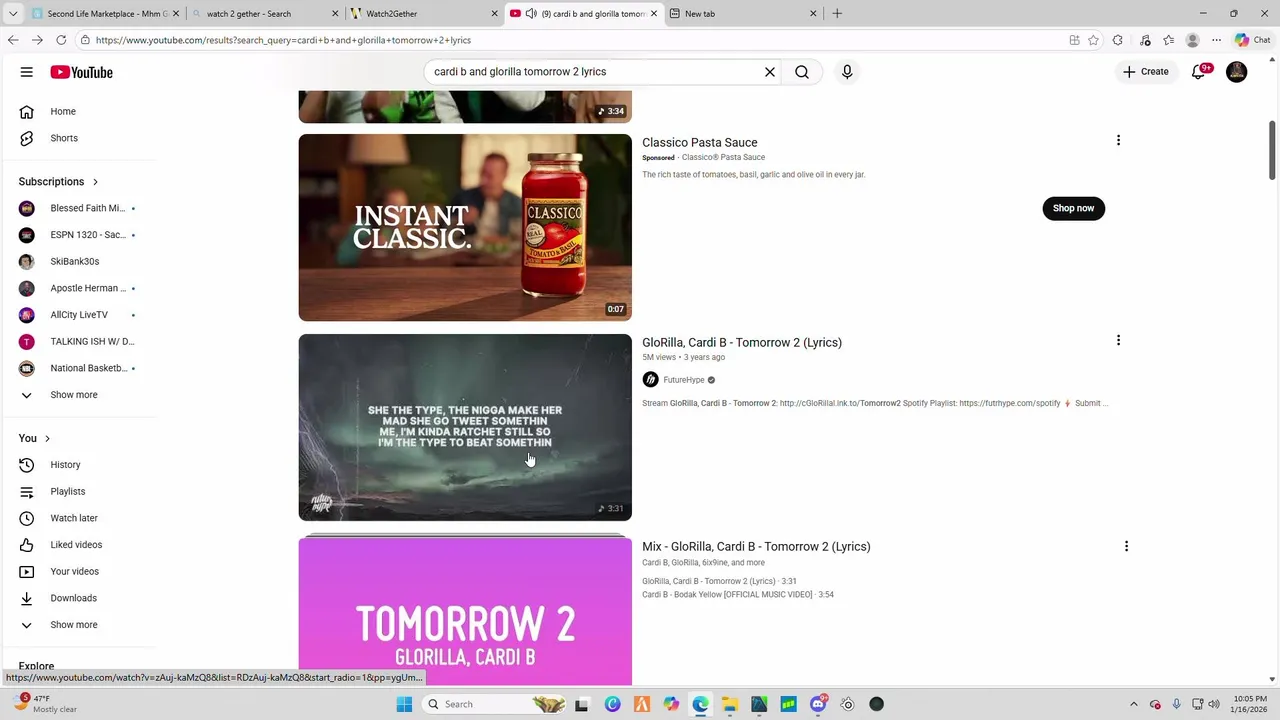Viewport: 1280px width, 720px height.
Task: Open options for Classico Pasta Sauce ad
Action: (x=1118, y=140)
